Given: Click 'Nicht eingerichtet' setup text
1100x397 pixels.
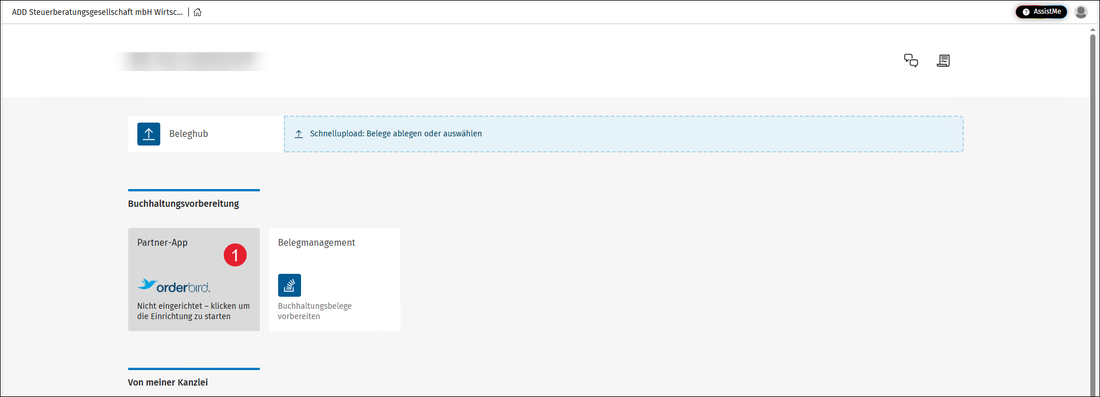Looking at the screenshot, I should (194, 311).
